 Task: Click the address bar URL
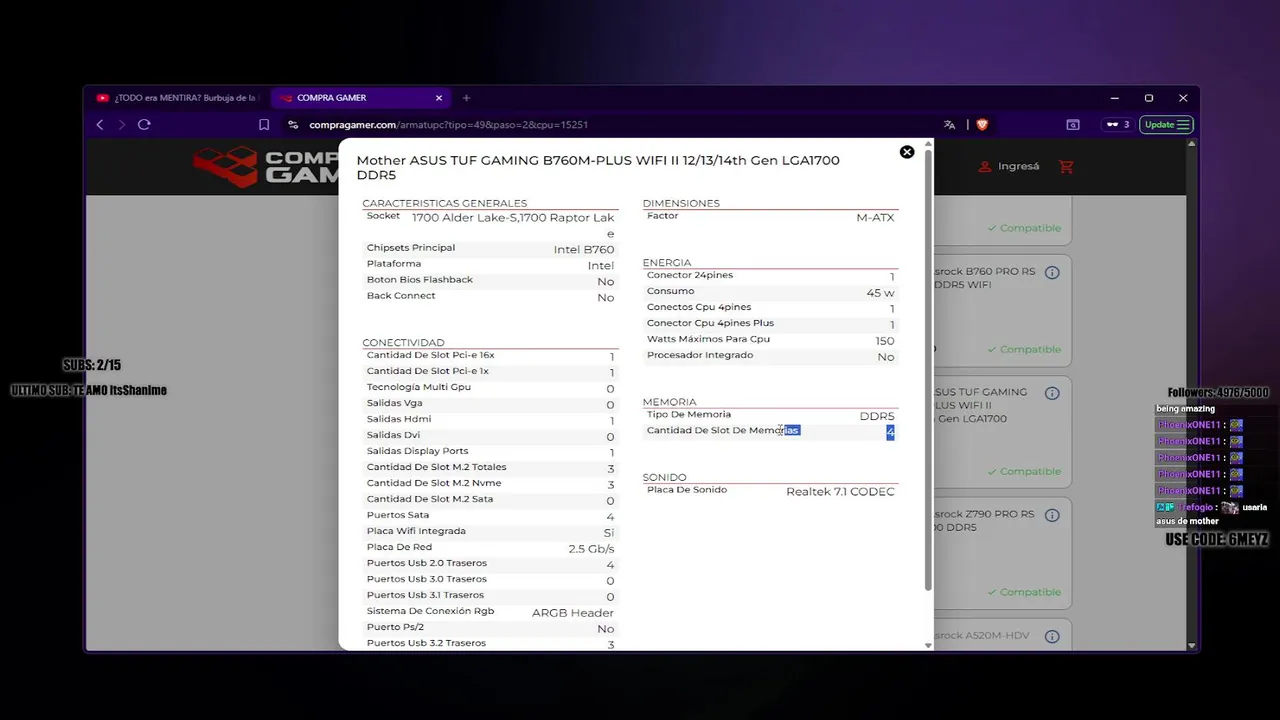click(x=448, y=125)
